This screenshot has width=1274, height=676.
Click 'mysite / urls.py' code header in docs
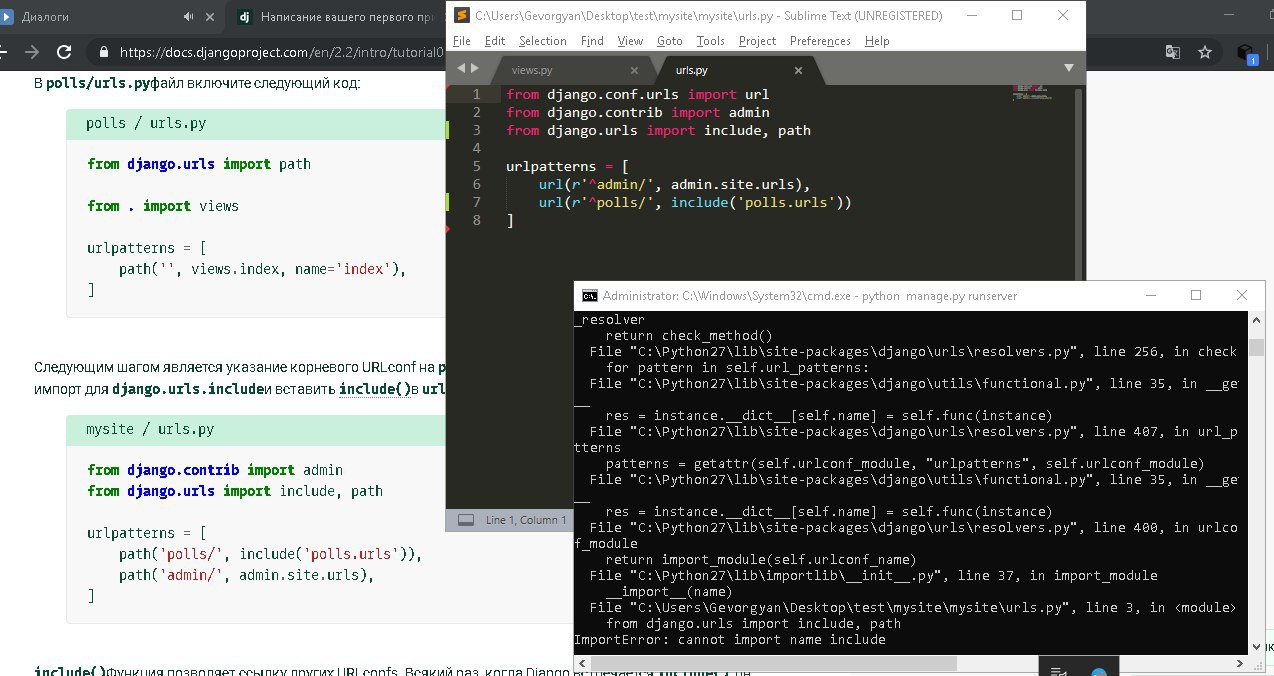(x=150, y=429)
